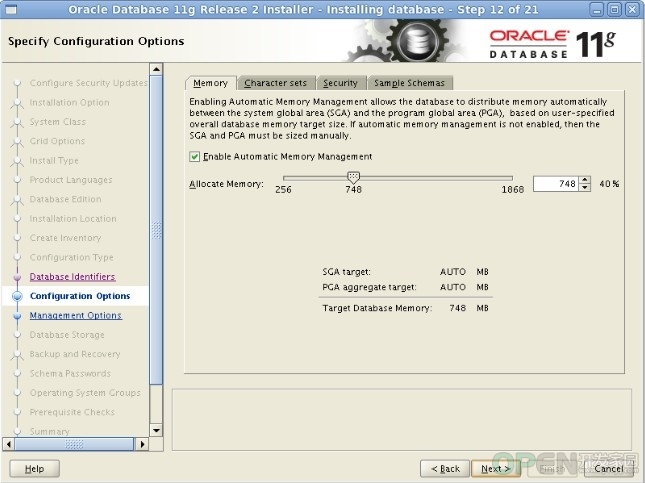Switch to the Memory tab

(210, 83)
